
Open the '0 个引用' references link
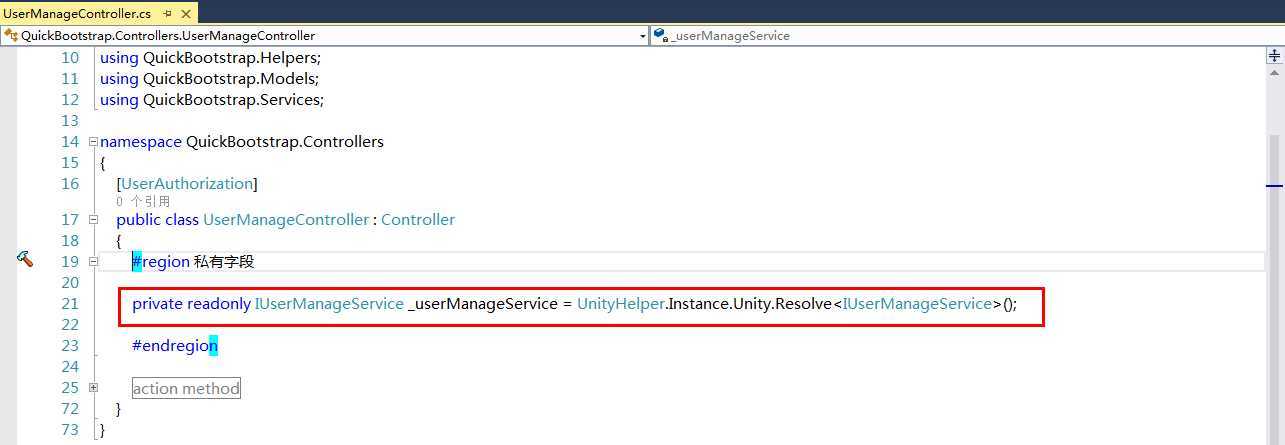(x=143, y=201)
